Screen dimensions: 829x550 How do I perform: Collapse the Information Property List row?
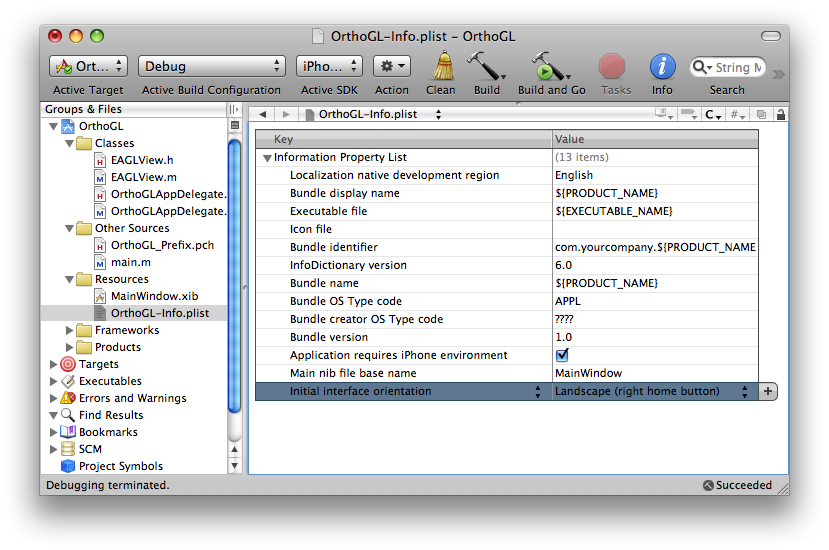coord(267,158)
